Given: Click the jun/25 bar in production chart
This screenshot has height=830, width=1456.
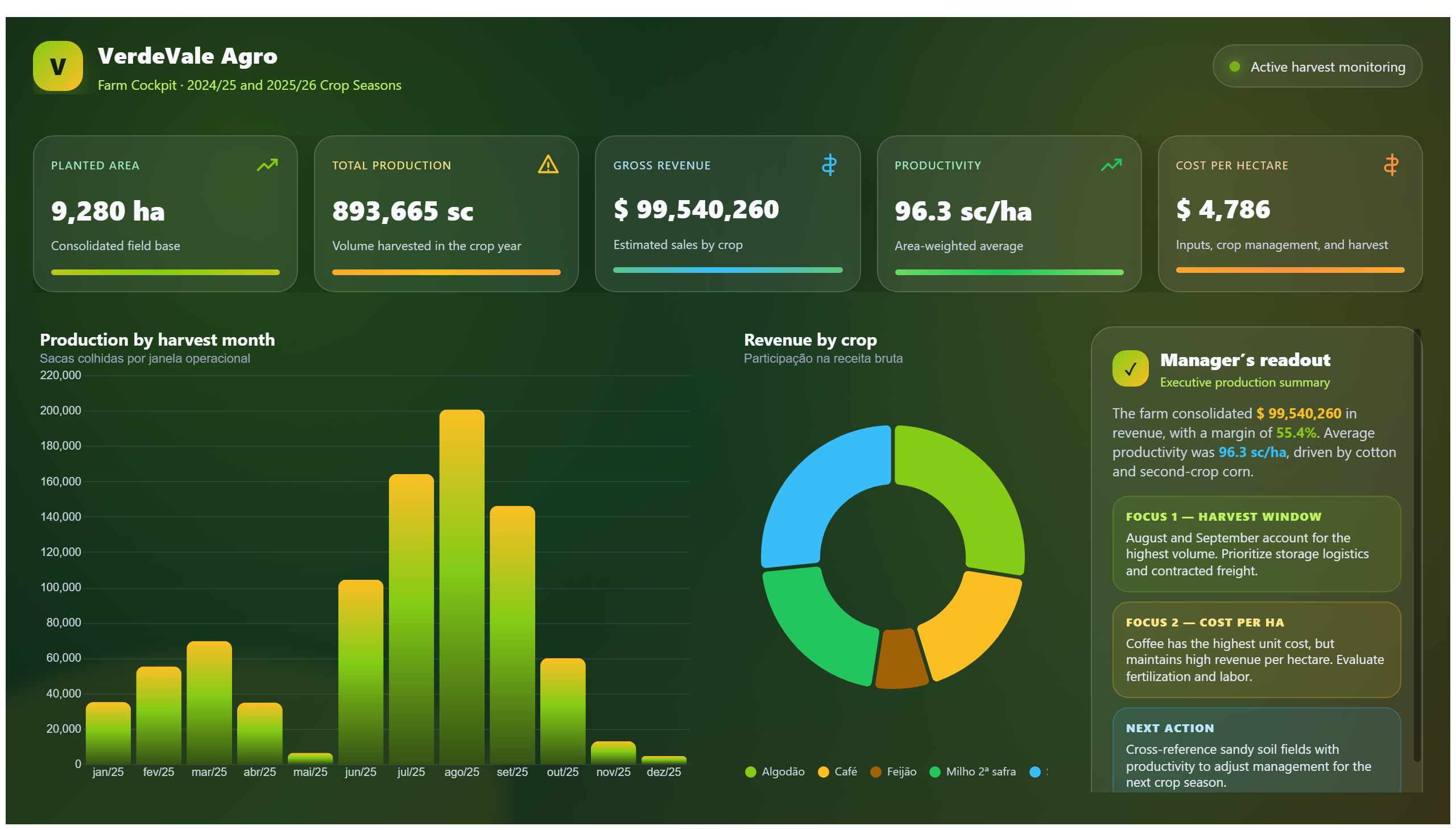Looking at the screenshot, I should 361,671.
